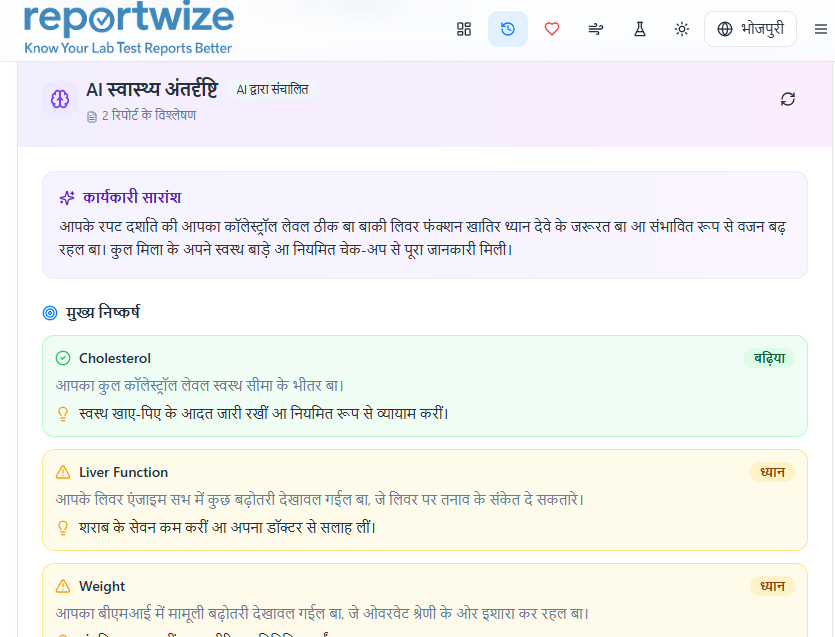Toggle the theme with the sun icon
Viewport: 835px width, 637px height.
[x=682, y=29]
